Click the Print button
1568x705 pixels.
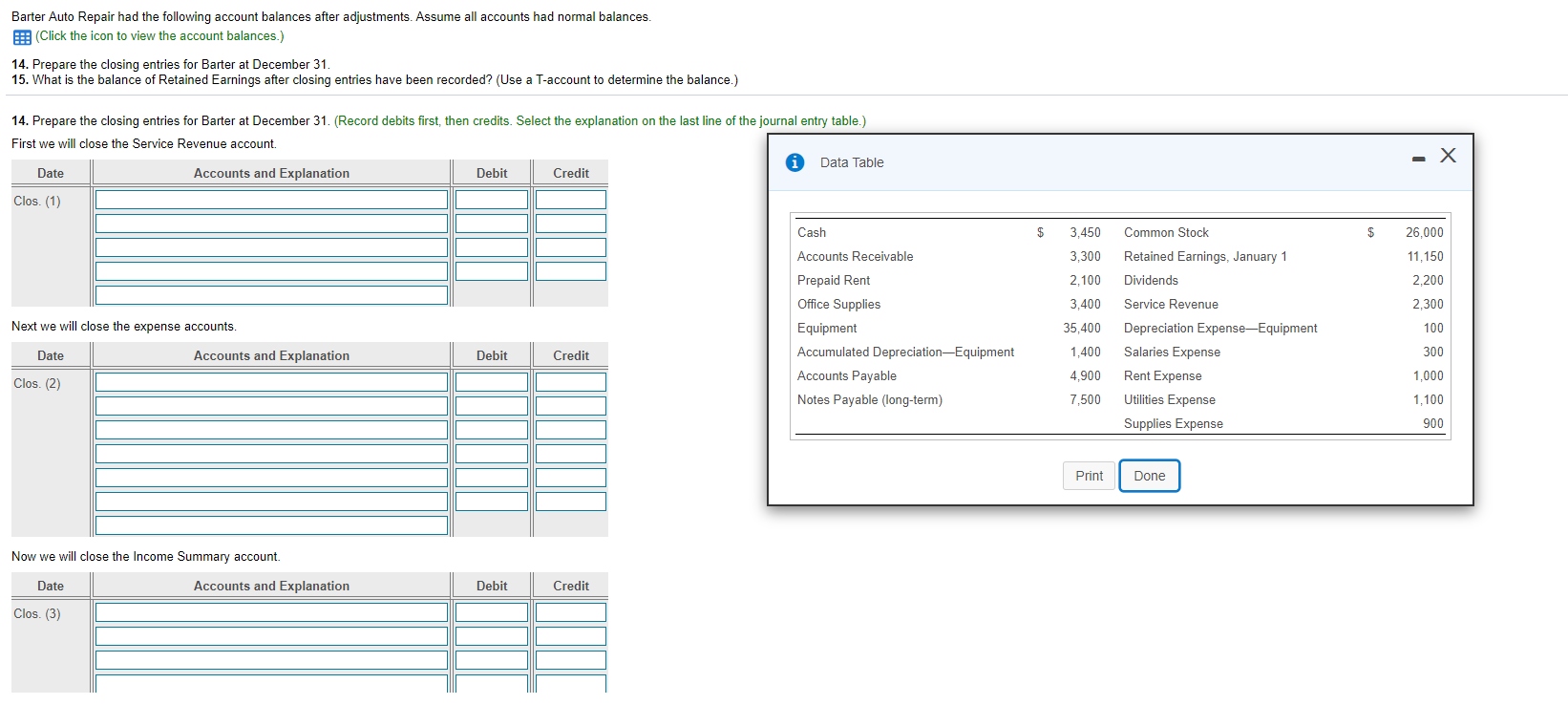(x=1089, y=476)
